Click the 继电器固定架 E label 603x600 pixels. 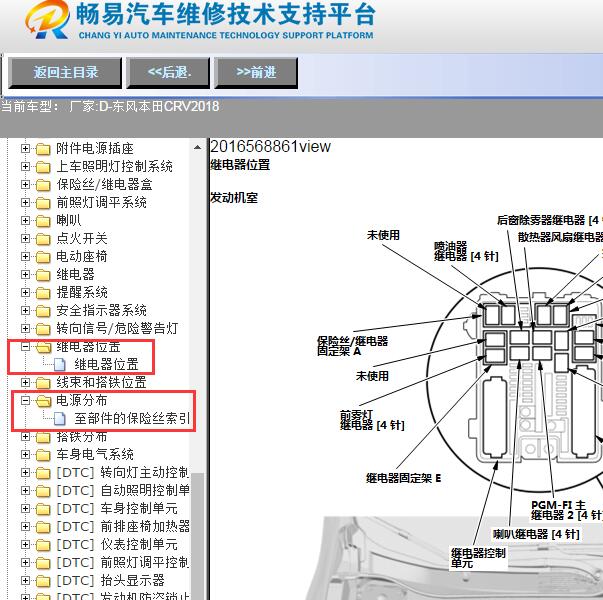point(403,478)
